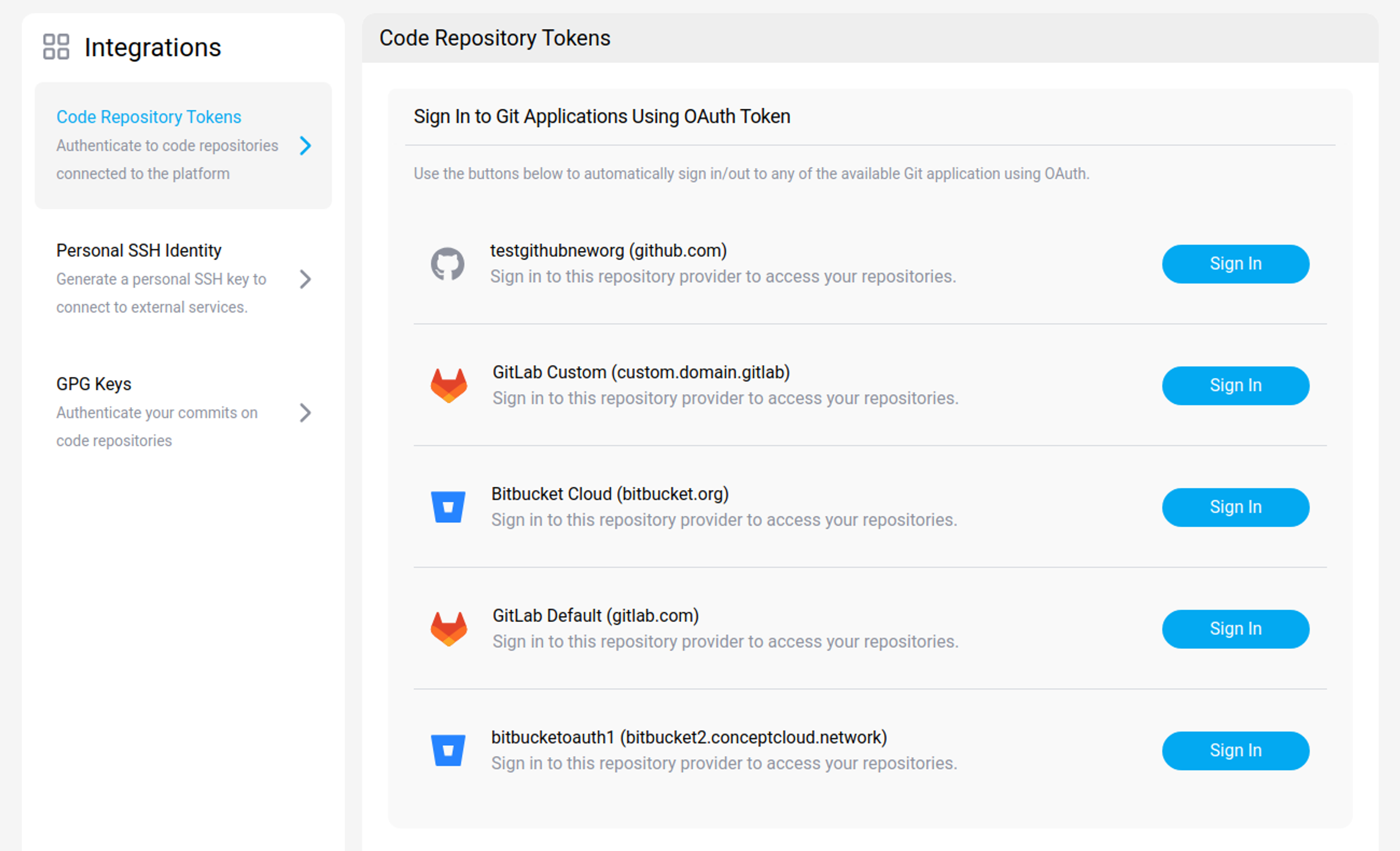This screenshot has height=851, width=1400.
Task: Click the bitbucketoauth1 bucket icon
Action: 449,750
